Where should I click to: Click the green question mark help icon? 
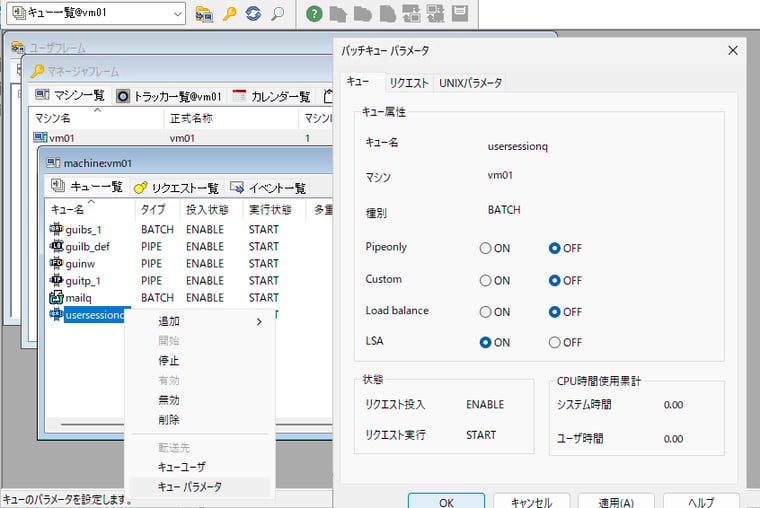[314, 14]
